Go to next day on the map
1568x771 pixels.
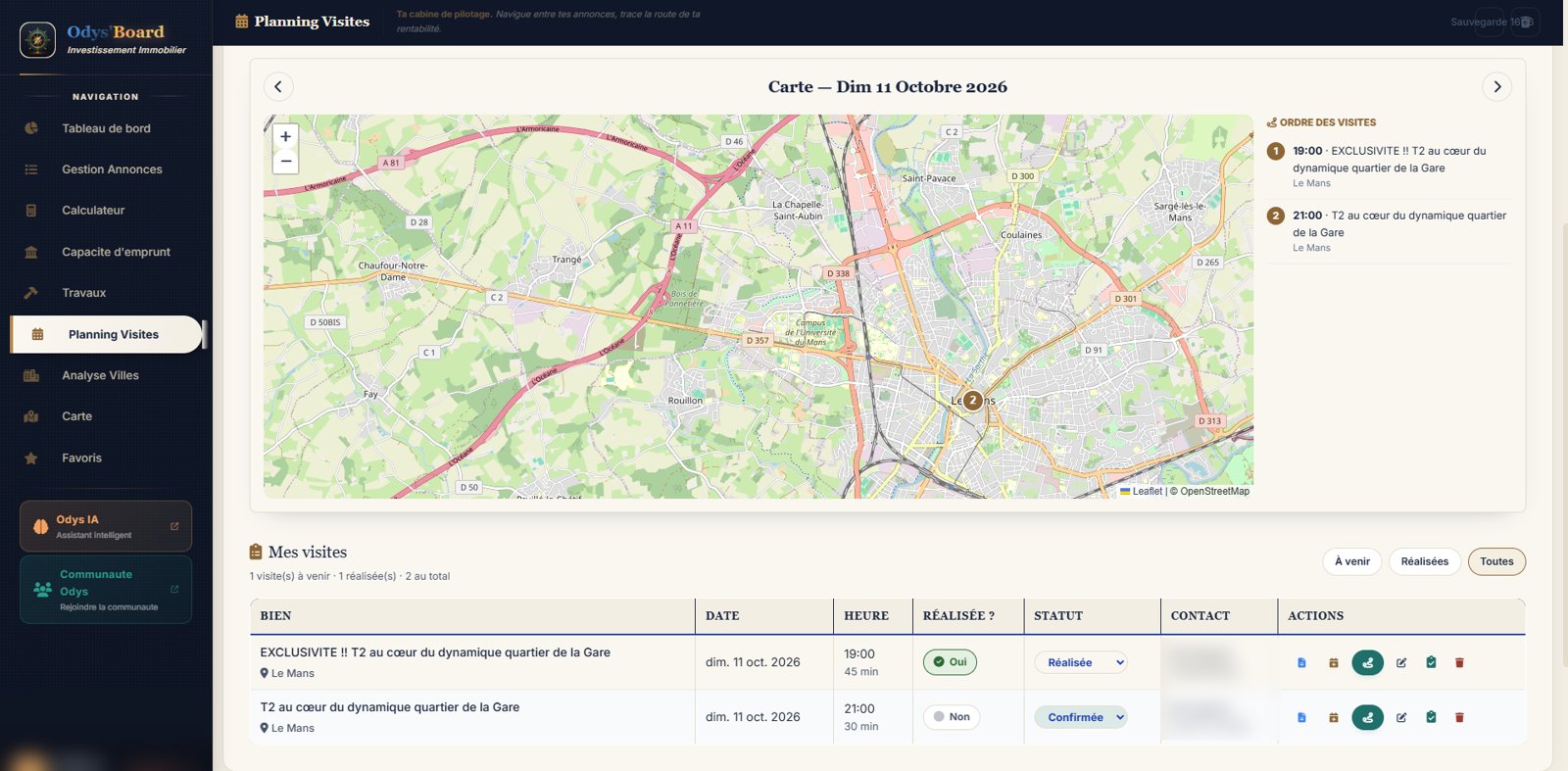tap(1496, 87)
